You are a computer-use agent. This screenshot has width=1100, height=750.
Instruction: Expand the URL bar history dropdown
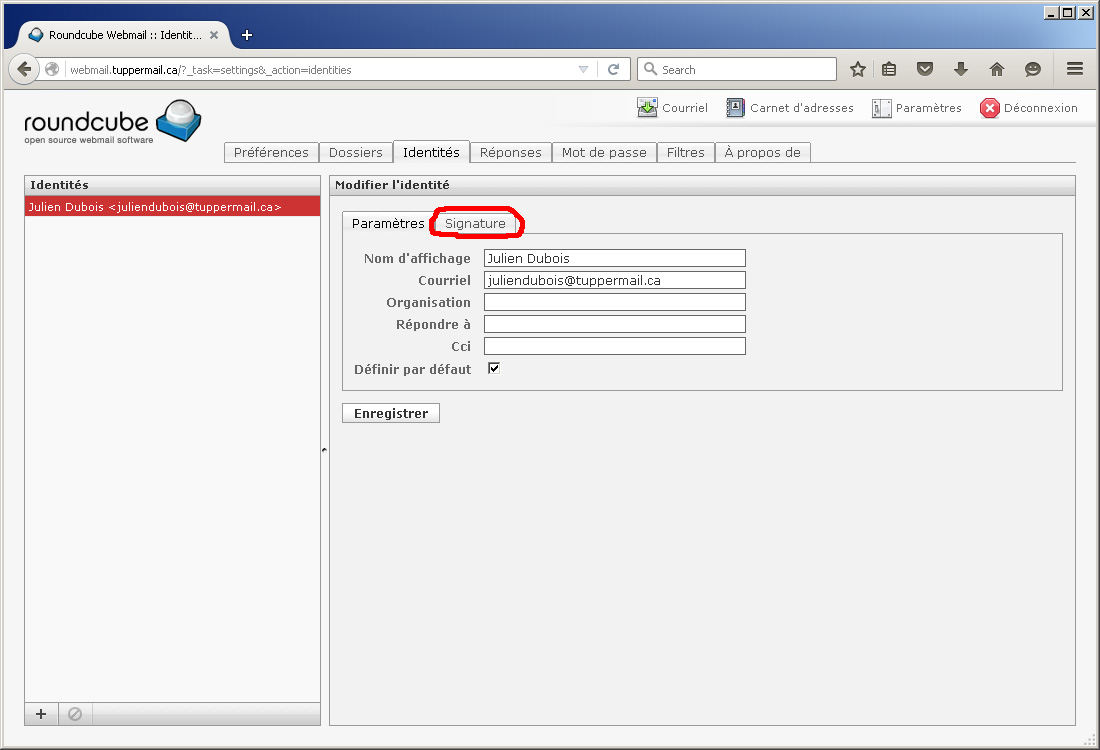584,70
